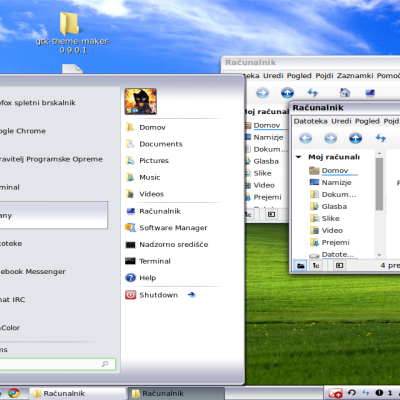Click scroll down arrow in front window sidebar
400x400 pixels.
click(379, 255)
